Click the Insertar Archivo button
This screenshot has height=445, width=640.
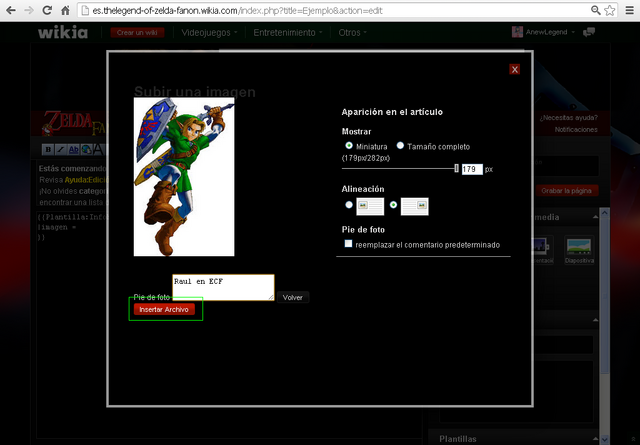(x=164, y=309)
